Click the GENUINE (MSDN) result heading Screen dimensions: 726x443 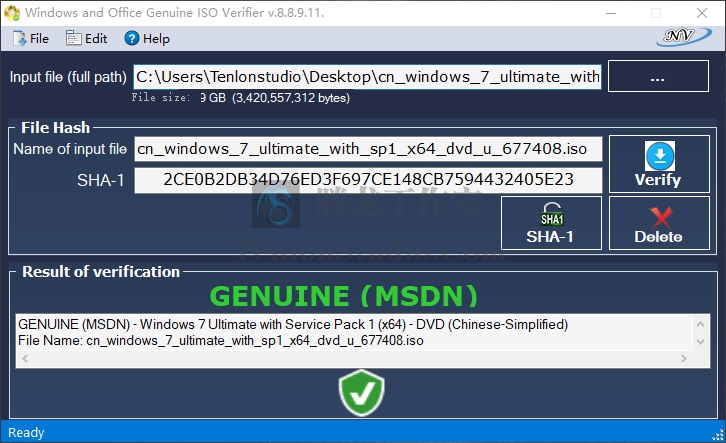[x=344, y=296]
